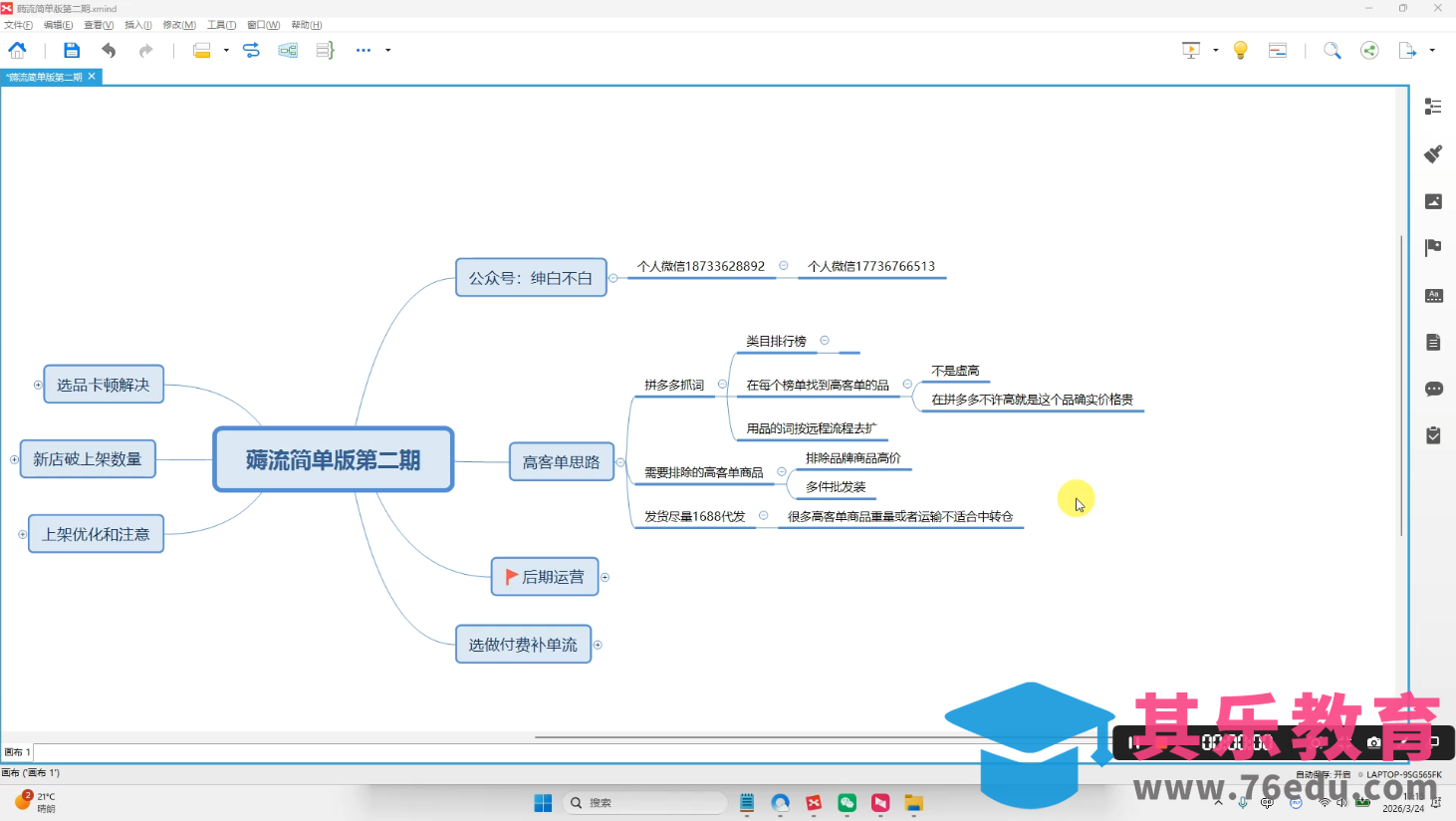Expand the 后期运营 branch
Image resolution: width=1456 pixels, height=821 pixels.
606,577
